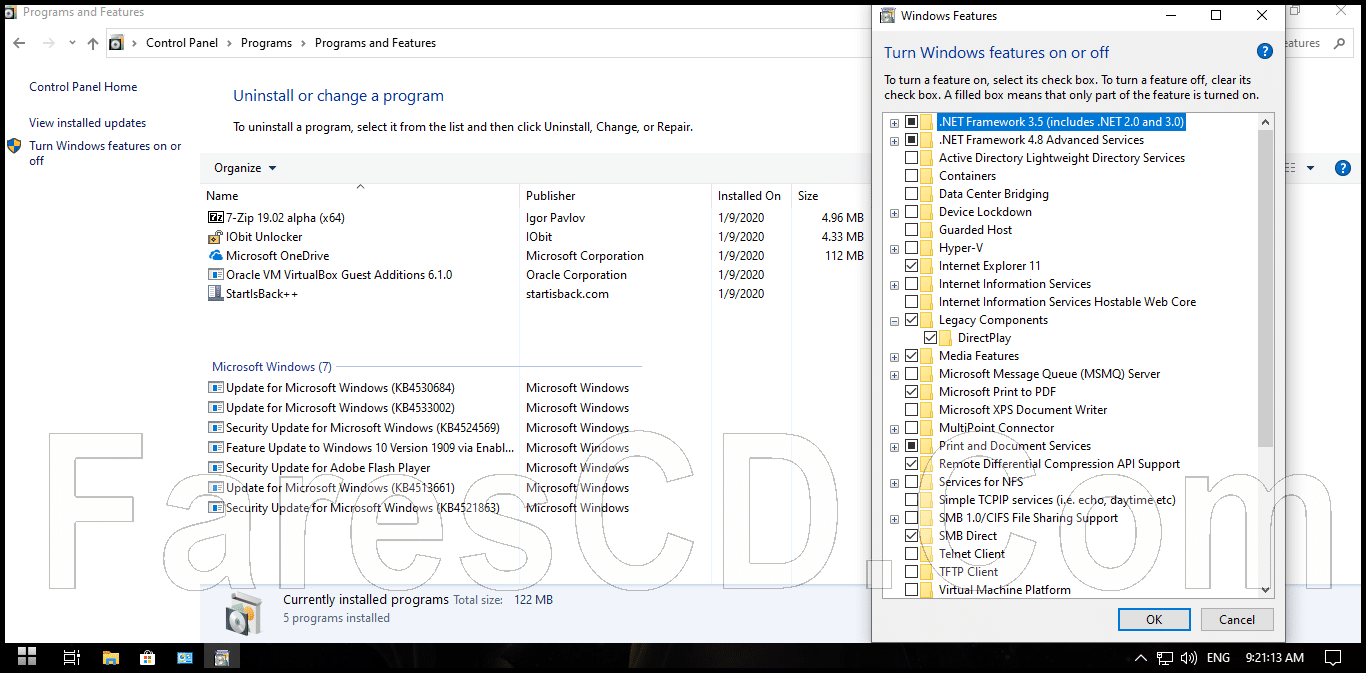Click the folder icon beside Hyper-V

(x=926, y=248)
